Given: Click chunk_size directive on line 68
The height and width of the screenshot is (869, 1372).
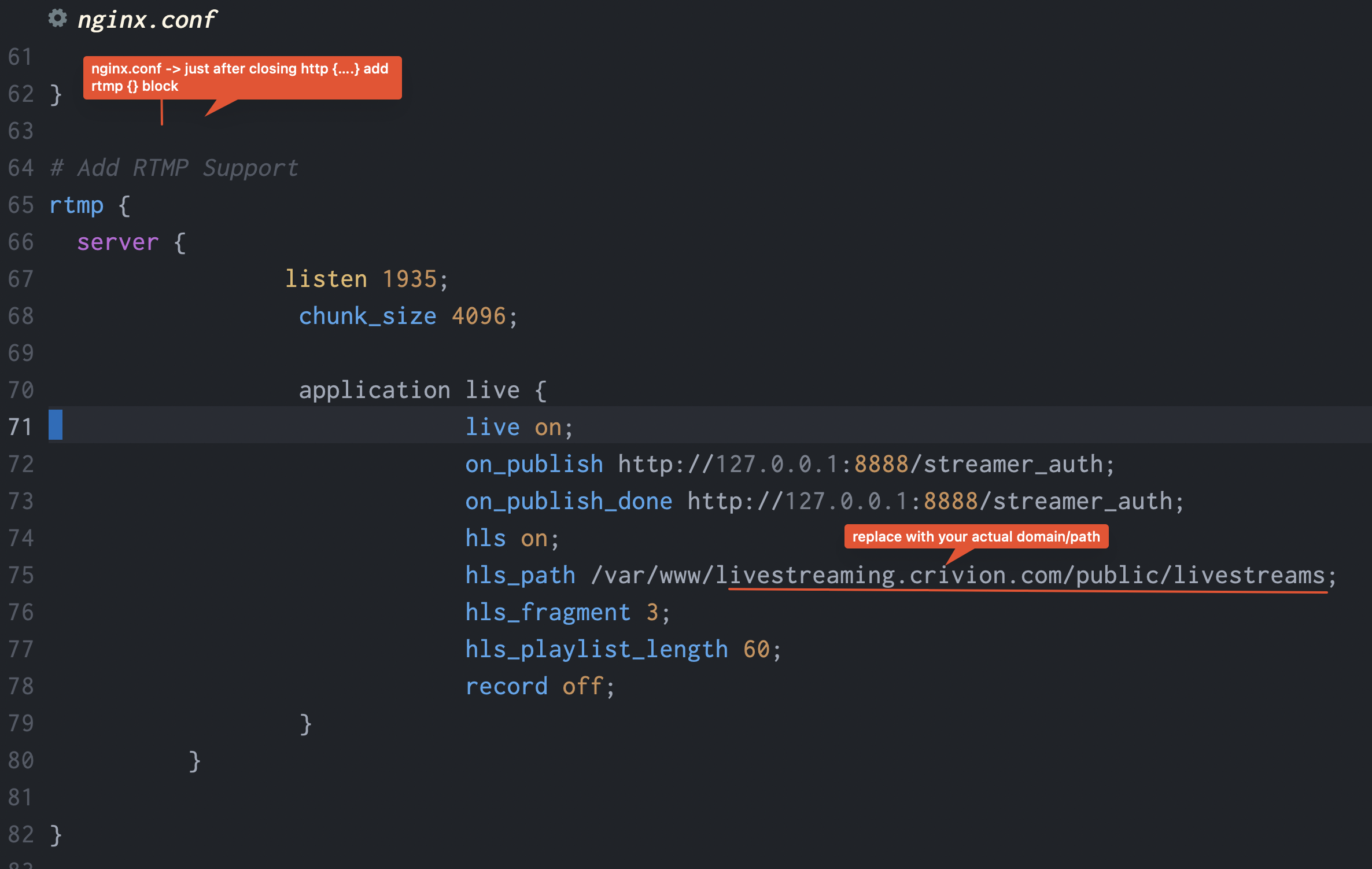Looking at the screenshot, I should 367,316.
